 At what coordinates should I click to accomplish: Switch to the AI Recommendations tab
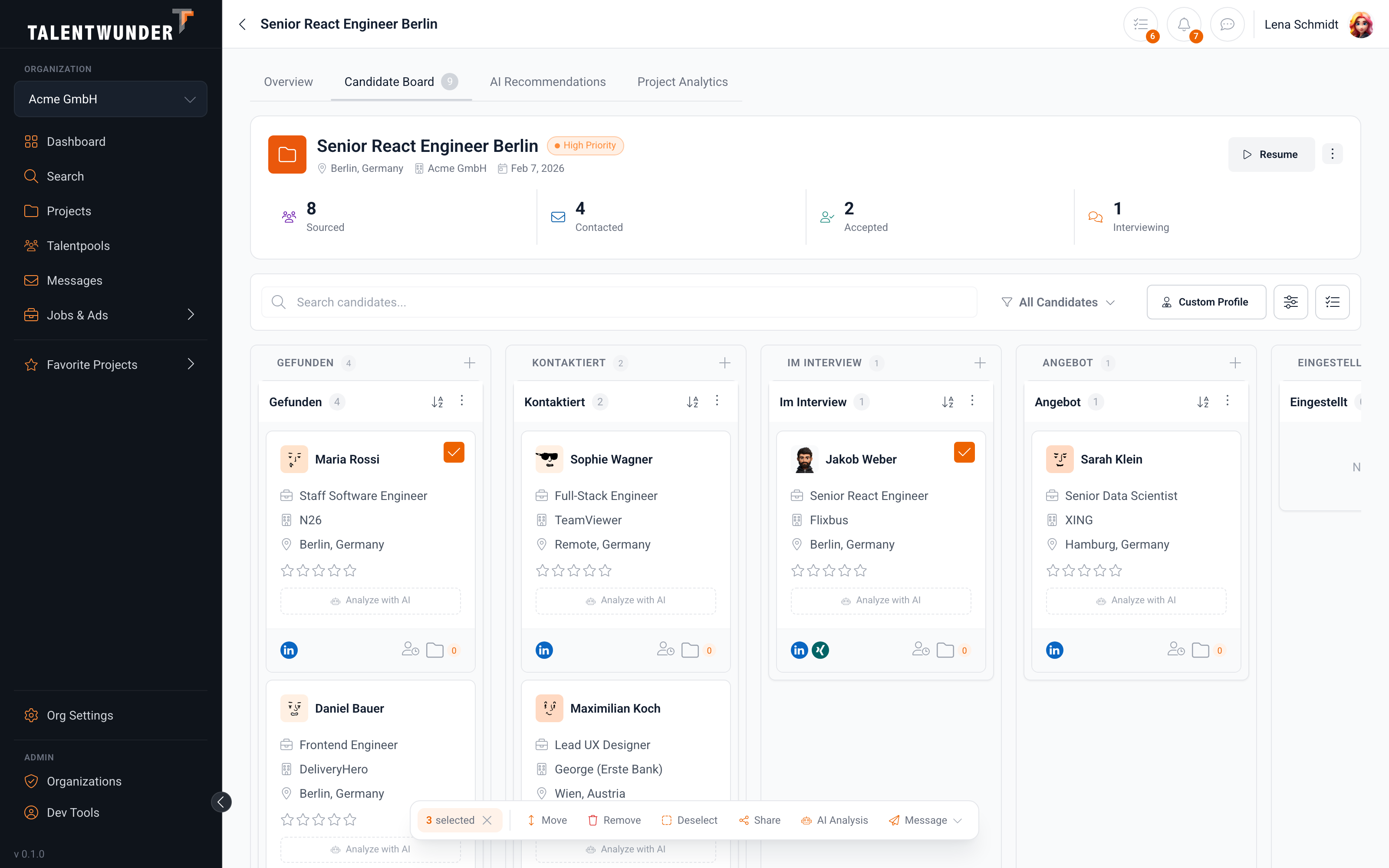coord(547,82)
